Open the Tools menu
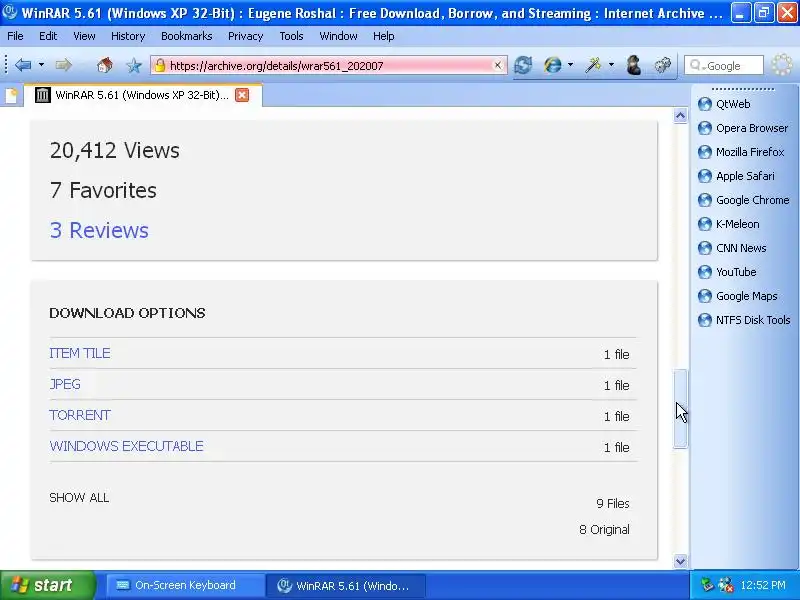Screen dimensions: 800x600 tap(291, 36)
